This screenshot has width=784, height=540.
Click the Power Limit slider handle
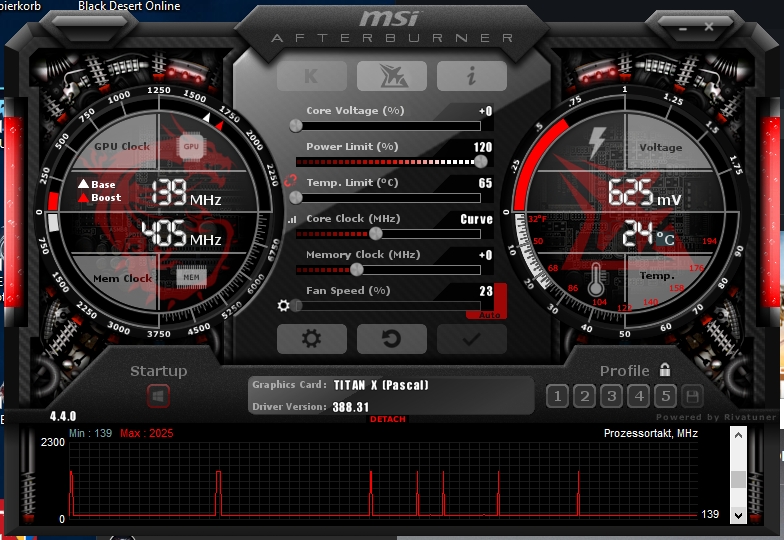480,162
